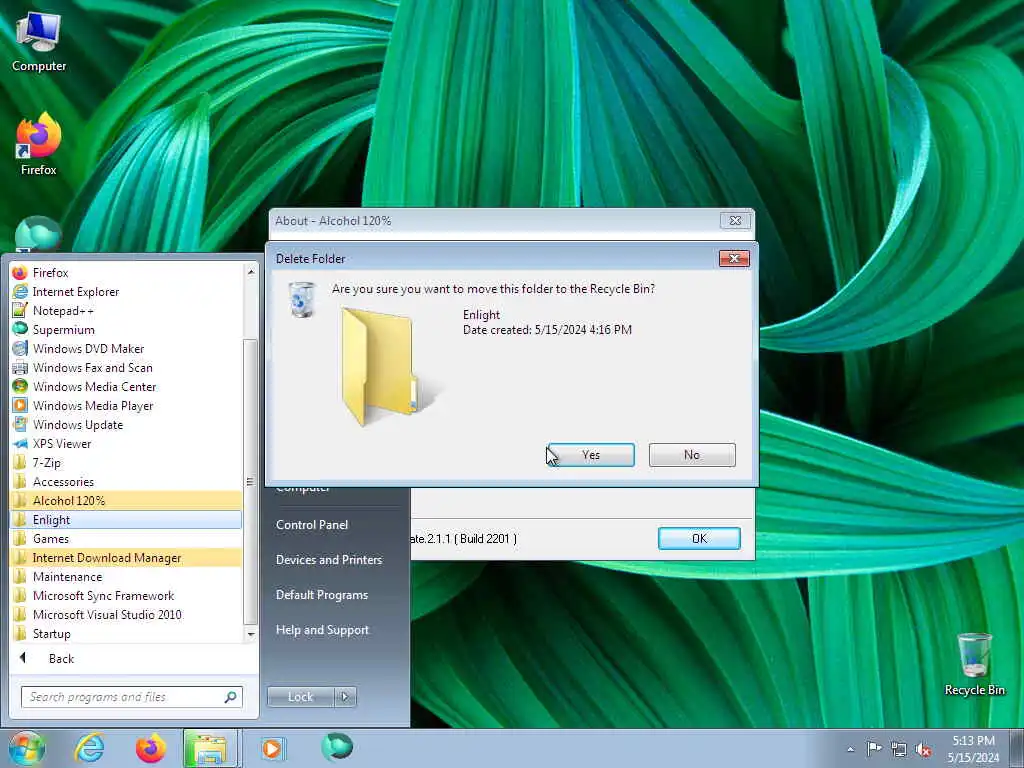Image resolution: width=1024 pixels, height=768 pixels.
Task: Expand the Maintenance folder
Action: 127,577
